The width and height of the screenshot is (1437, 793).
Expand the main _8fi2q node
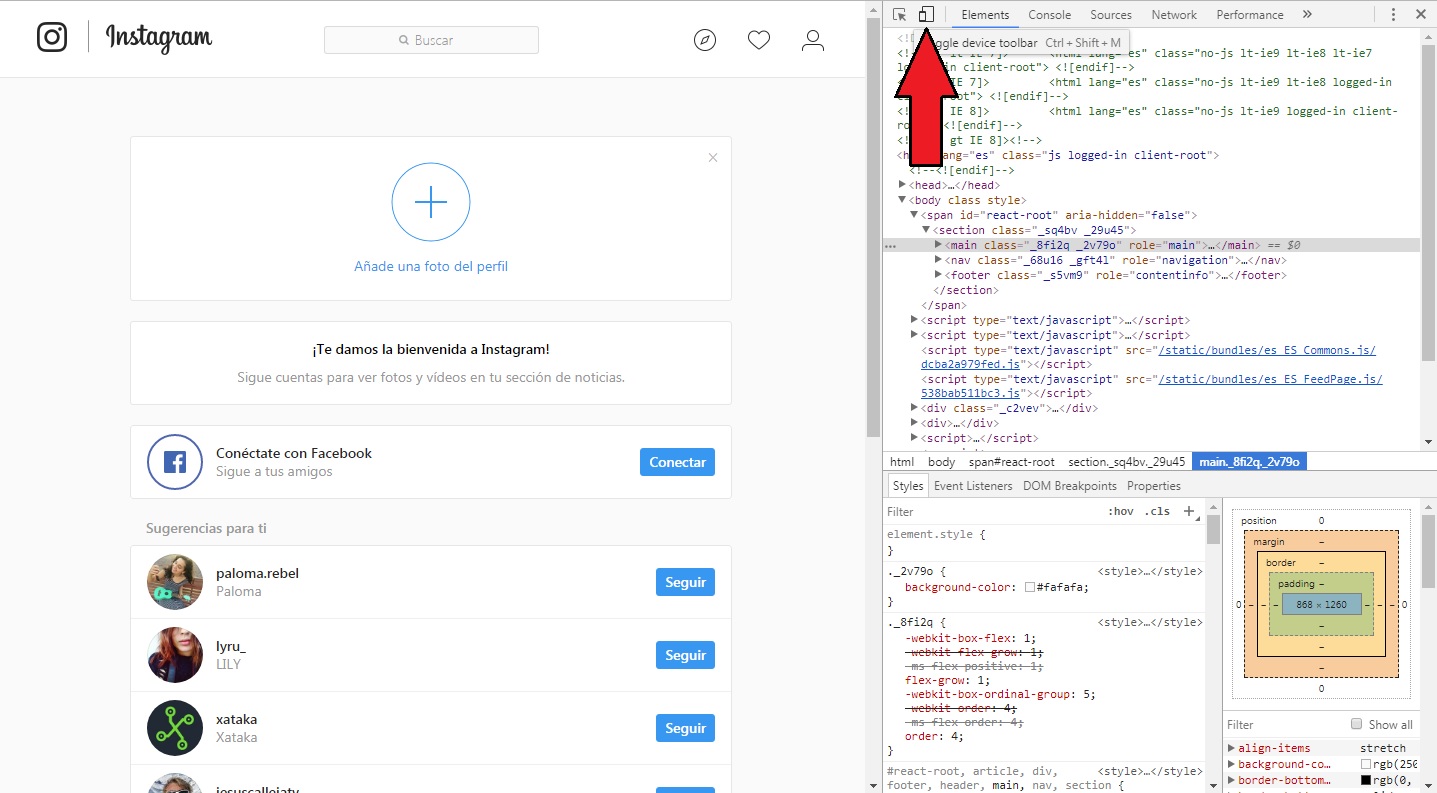[x=938, y=245]
